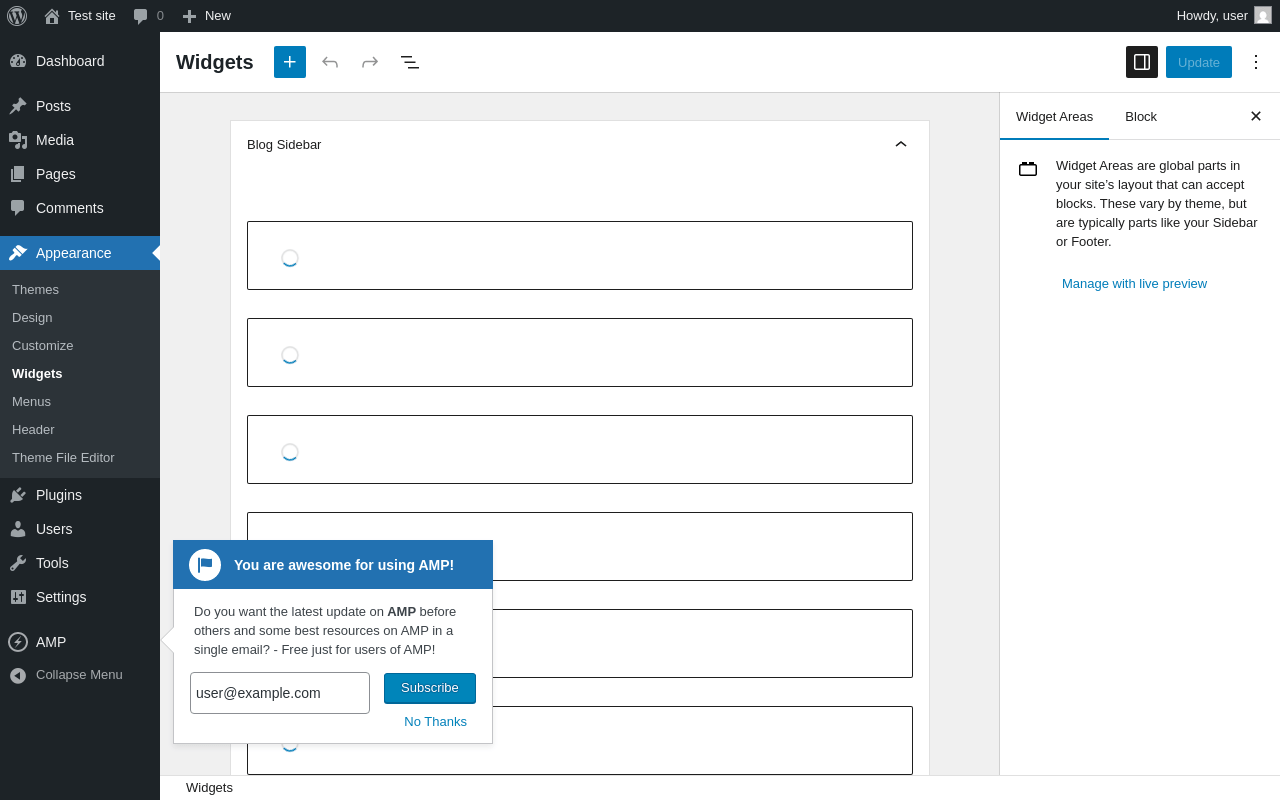Toggle the settings sidebar panel button
This screenshot has width=1280, height=800.
[x=1142, y=62]
